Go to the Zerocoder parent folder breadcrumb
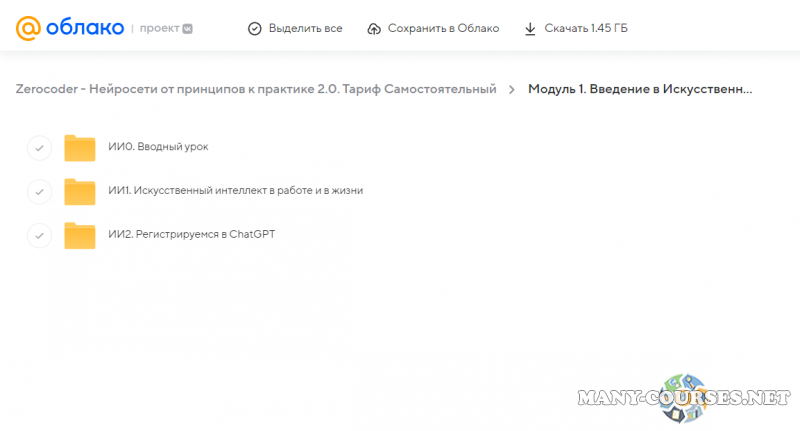This screenshot has width=800, height=431. pos(256,89)
